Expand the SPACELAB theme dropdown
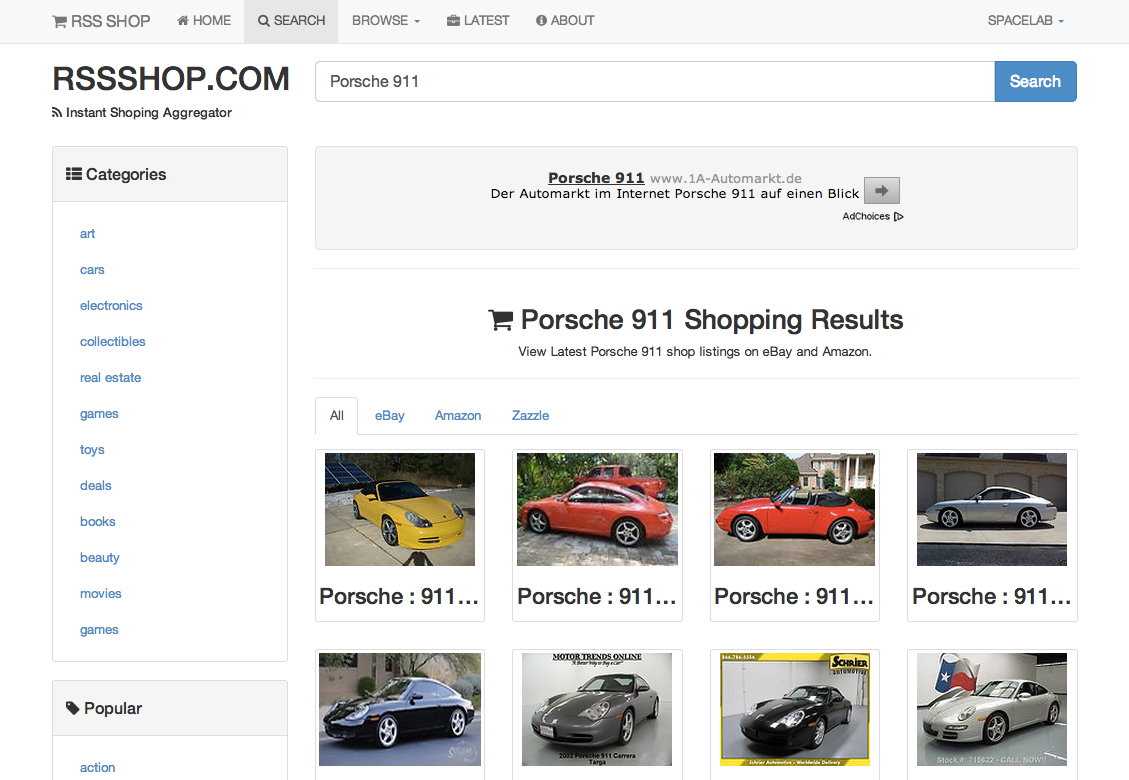This screenshot has width=1129, height=780. point(1025,21)
